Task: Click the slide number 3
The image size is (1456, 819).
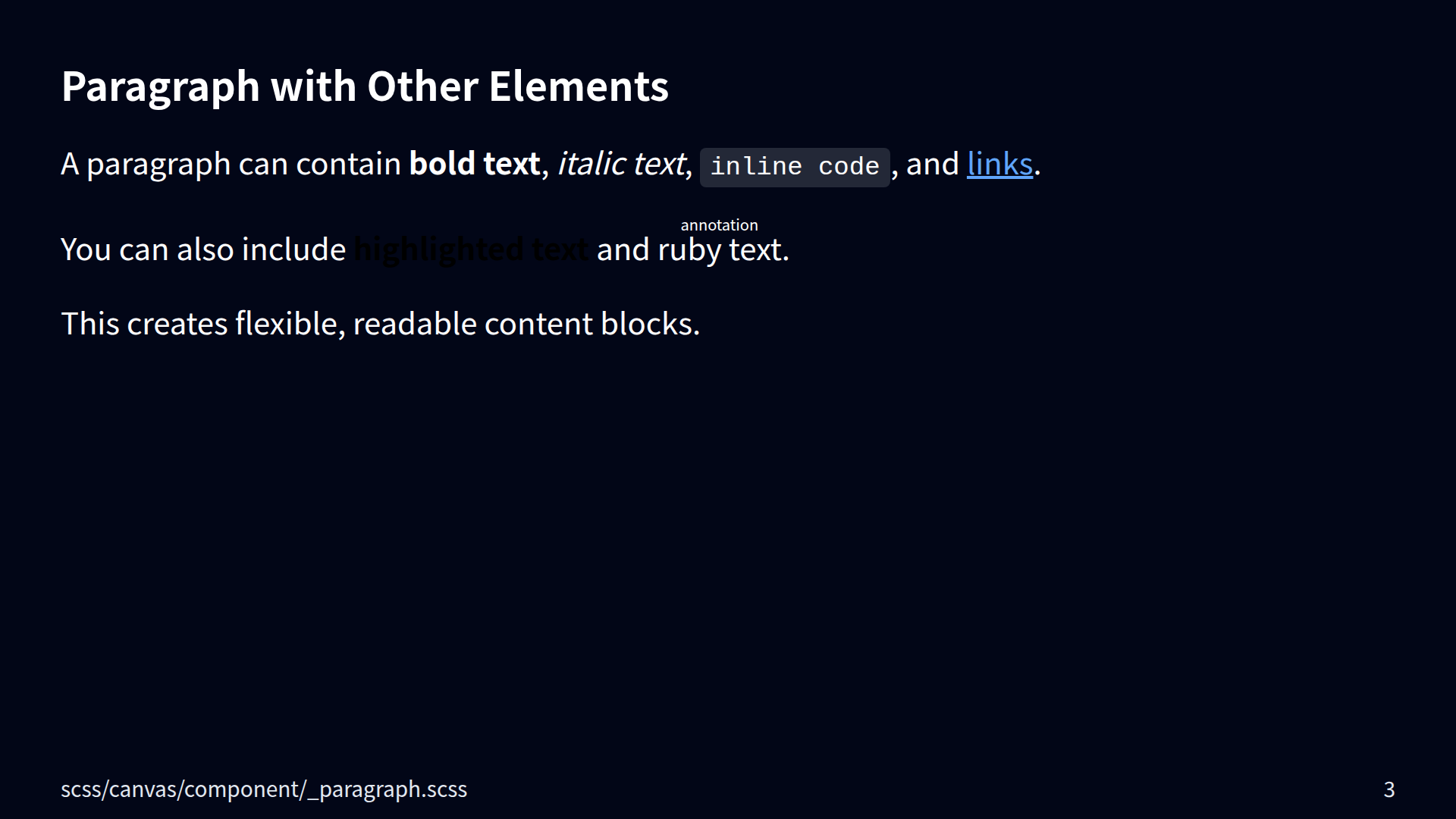Action: tap(1389, 789)
